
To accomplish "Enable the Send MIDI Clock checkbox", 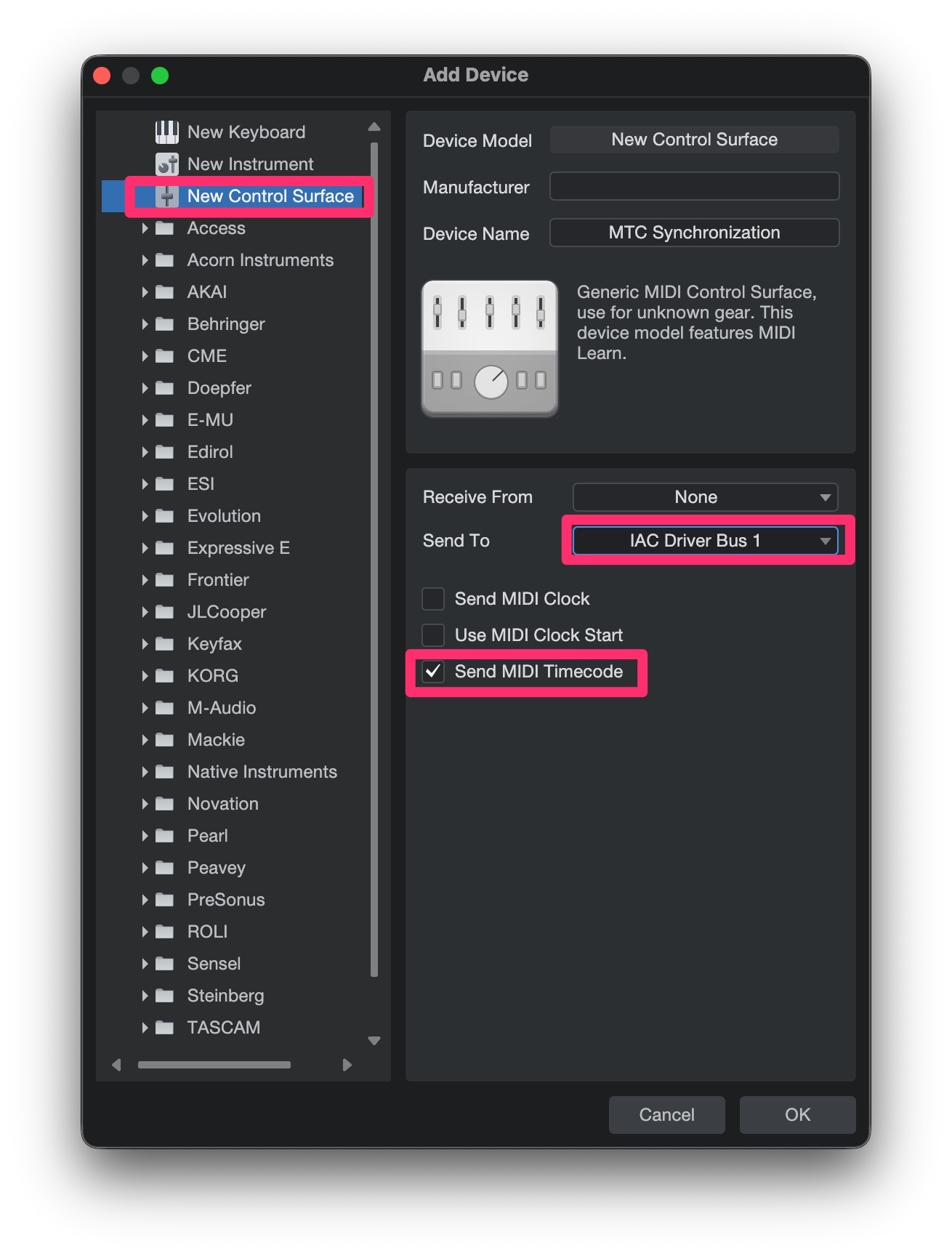I will [x=433, y=599].
